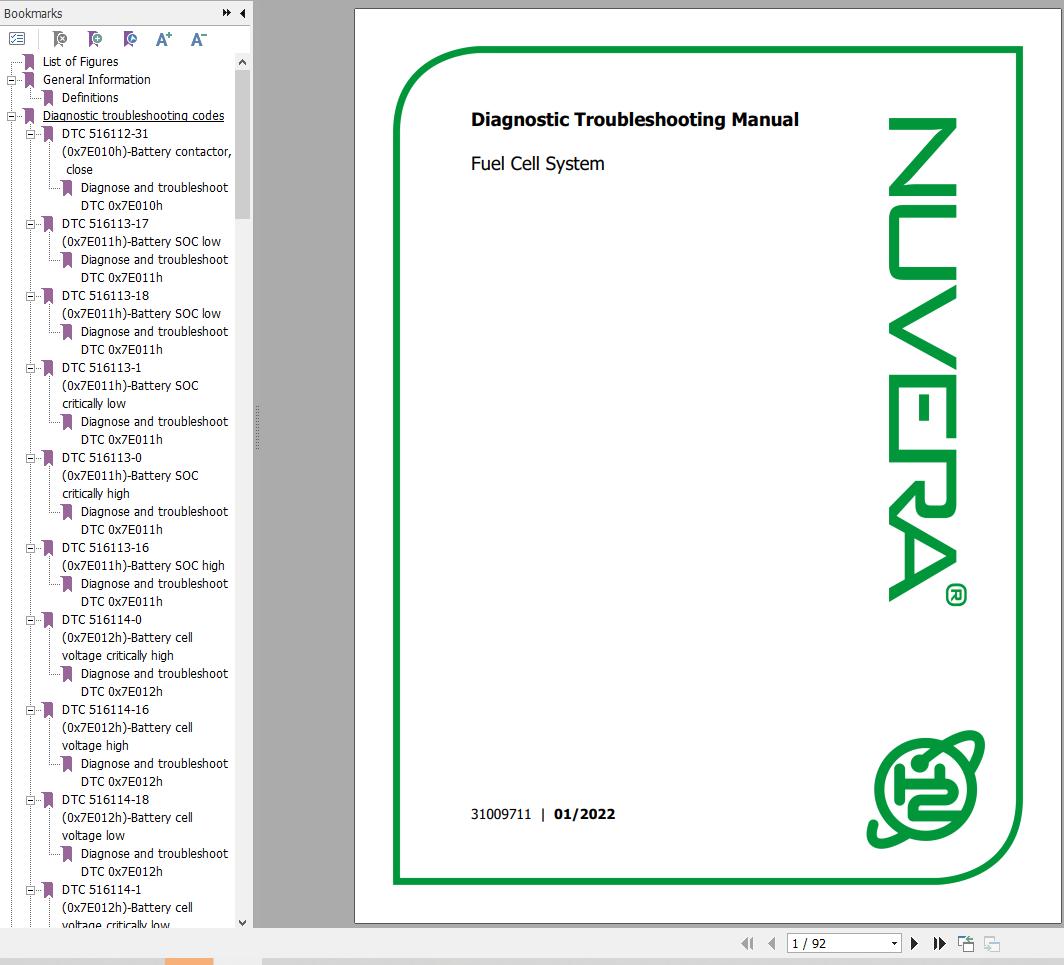
Task: Open Diagnose and troubleshoot under DTC 516113-16
Action: [154, 592]
